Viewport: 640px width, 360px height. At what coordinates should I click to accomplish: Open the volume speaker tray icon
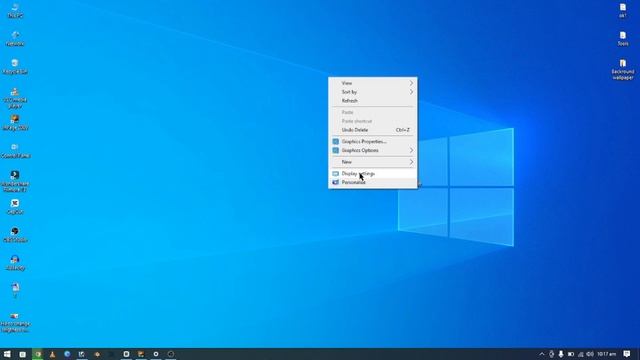(x=590, y=354)
